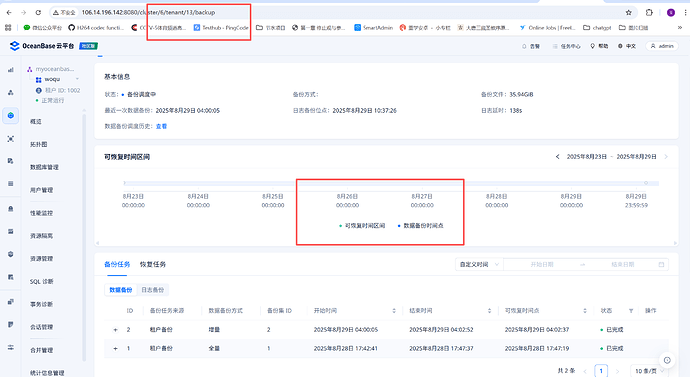Expand row for backup task ID 2
Viewport: 690px width, 377px height.
point(115,329)
